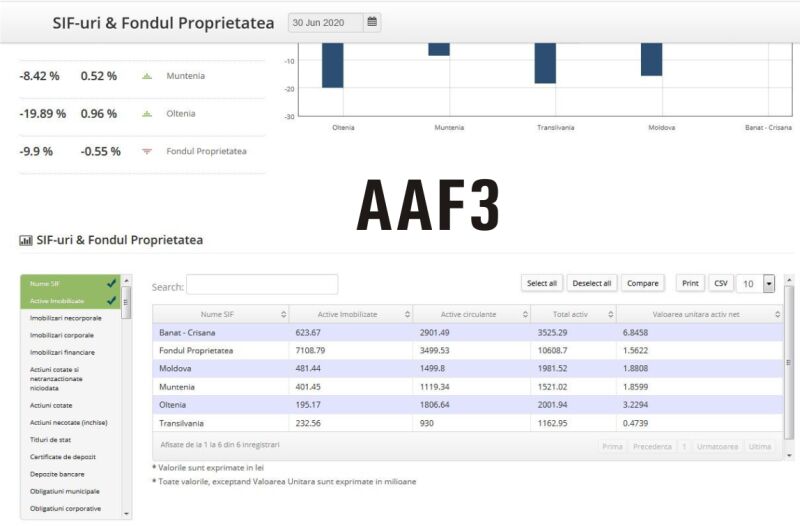Screen dimensions: 800x526
Task: Click the Transilvania bar in the chart
Action: [545, 63]
